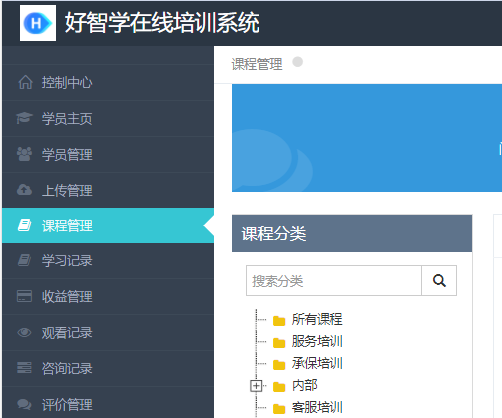502x418 pixels.
Task: Click the chat bubbles icon for 评价管理
Action: tap(24, 404)
